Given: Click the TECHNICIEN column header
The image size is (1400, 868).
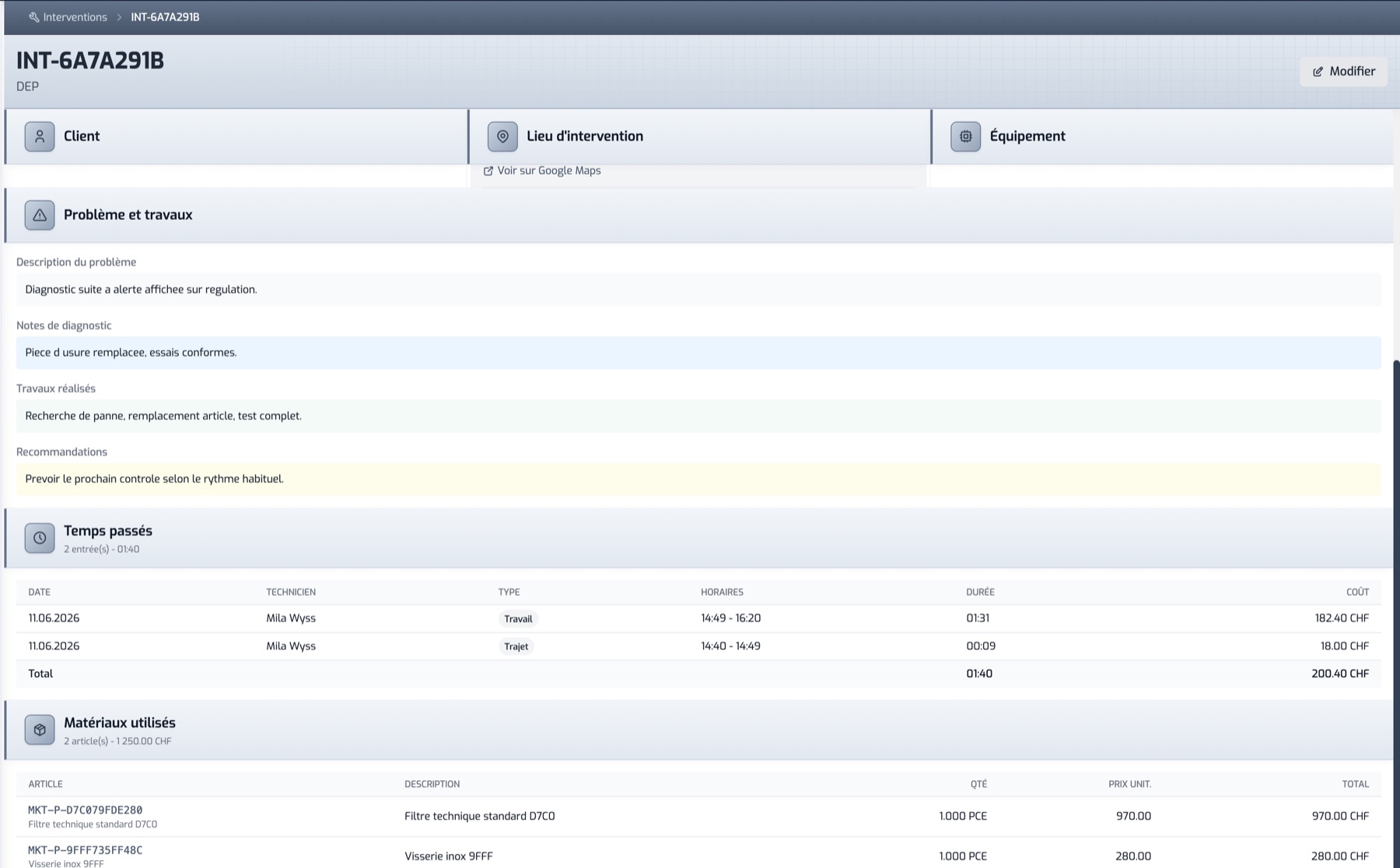Looking at the screenshot, I should (291, 592).
